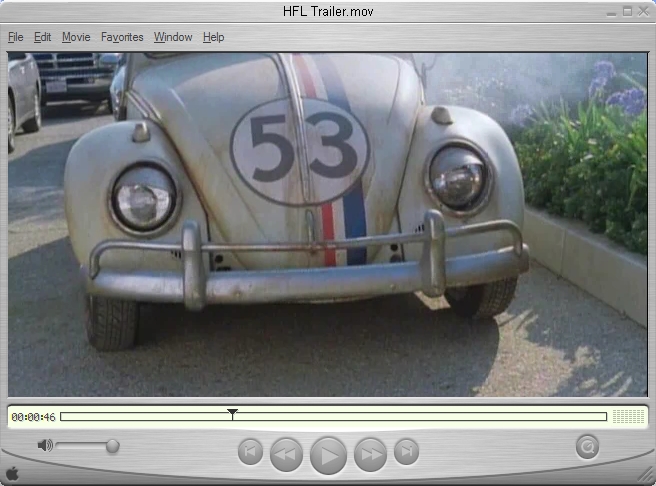
Task: Minimize the HFL Trailer.mov window
Action: 611,12
